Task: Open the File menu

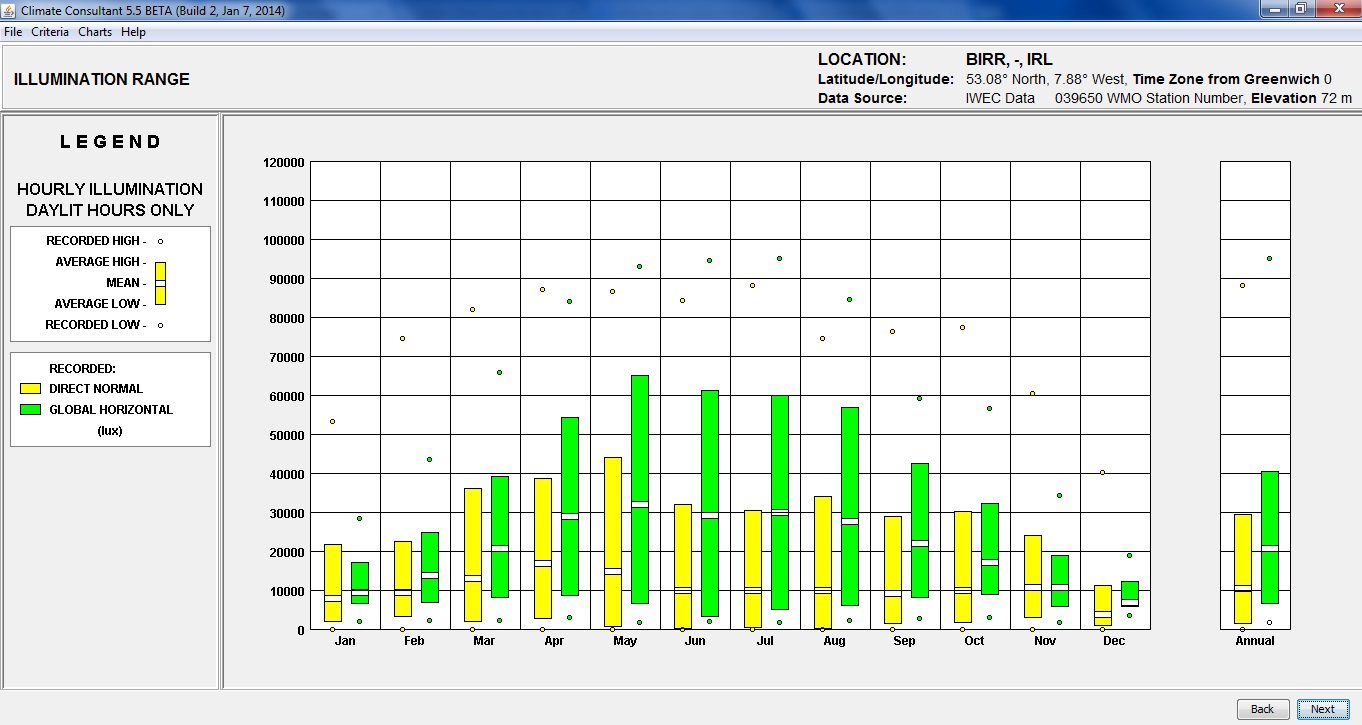Action: click(13, 32)
